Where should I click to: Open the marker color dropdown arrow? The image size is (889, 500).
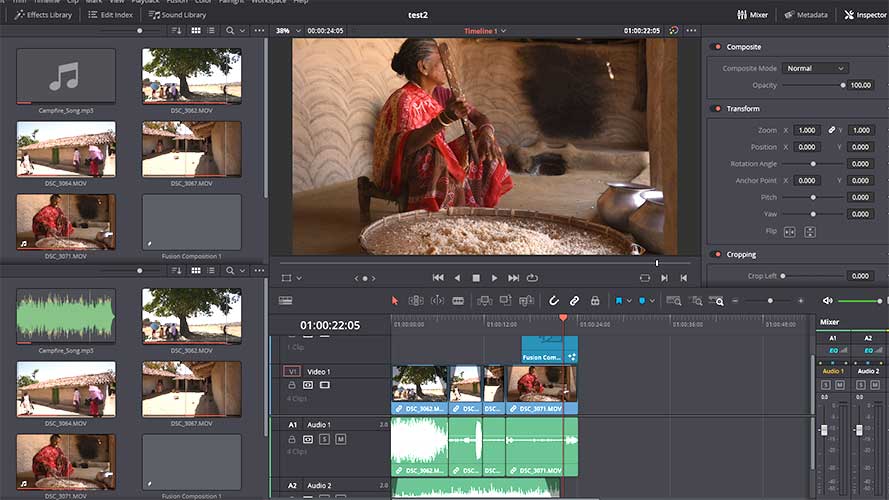coord(652,300)
